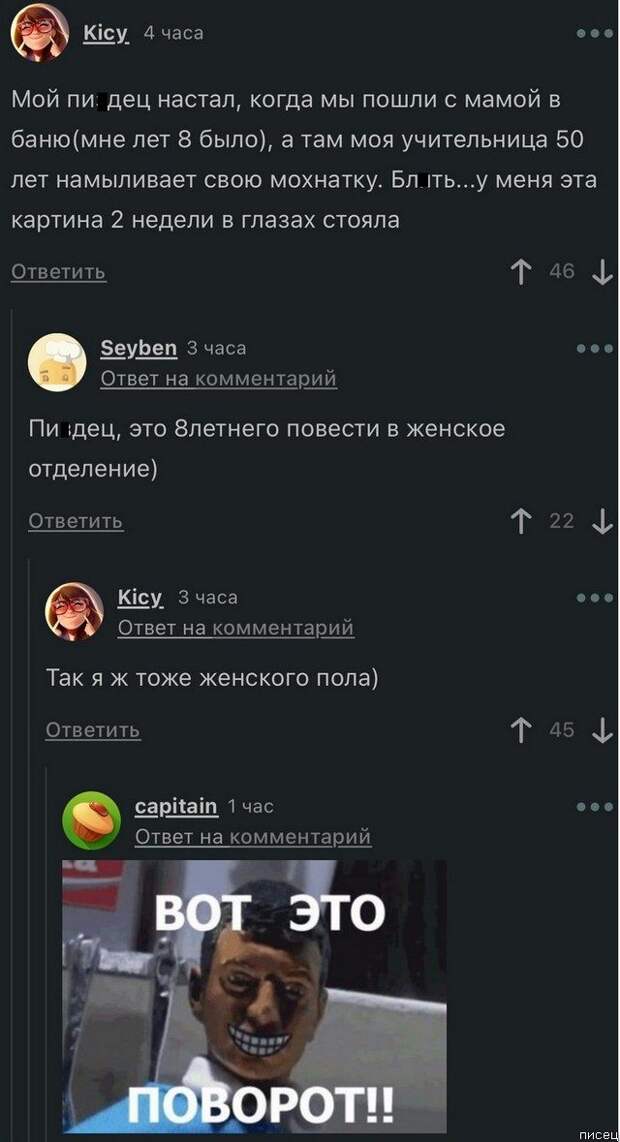This screenshot has width=620, height=1142.
Task: Open Seyben's chef-hat avatar
Action: [58, 363]
